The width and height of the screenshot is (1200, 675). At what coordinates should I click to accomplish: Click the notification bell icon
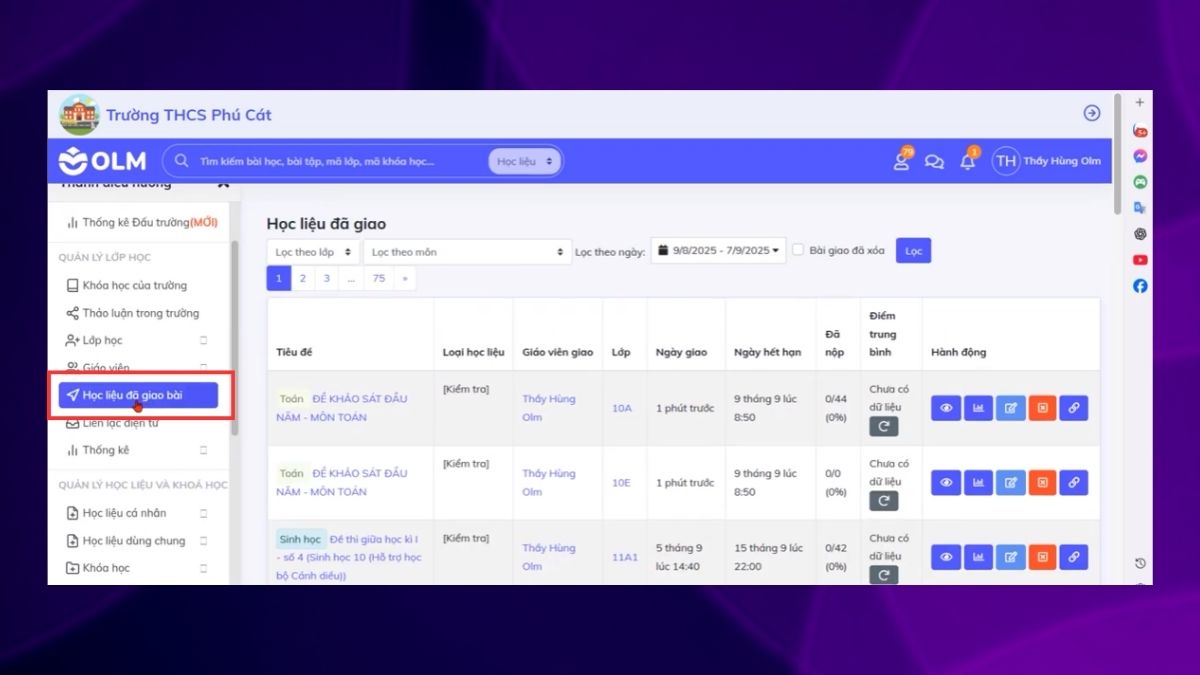tap(967, 161)
